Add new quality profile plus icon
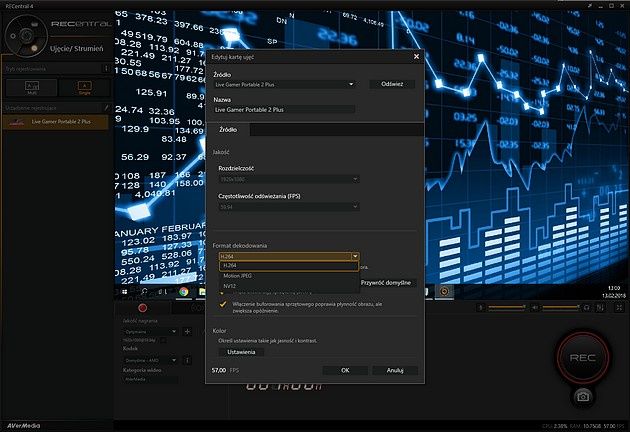Image resolution: width=630 pixels, height=432 pixels. point(187,332)
